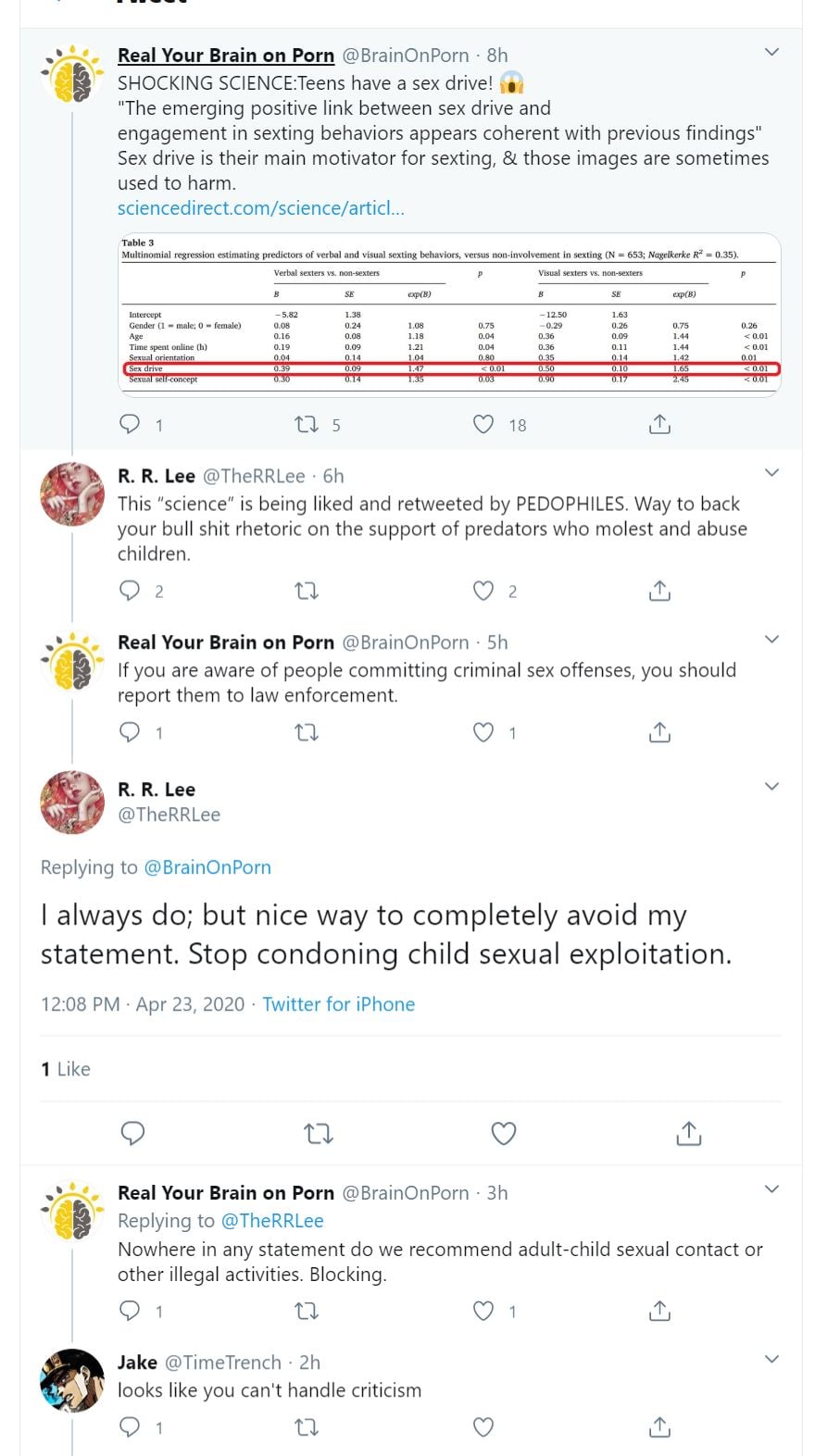Open chevron menu on Jake's tweet
The image size is (815, 1456).
[x=771, y=1359]
